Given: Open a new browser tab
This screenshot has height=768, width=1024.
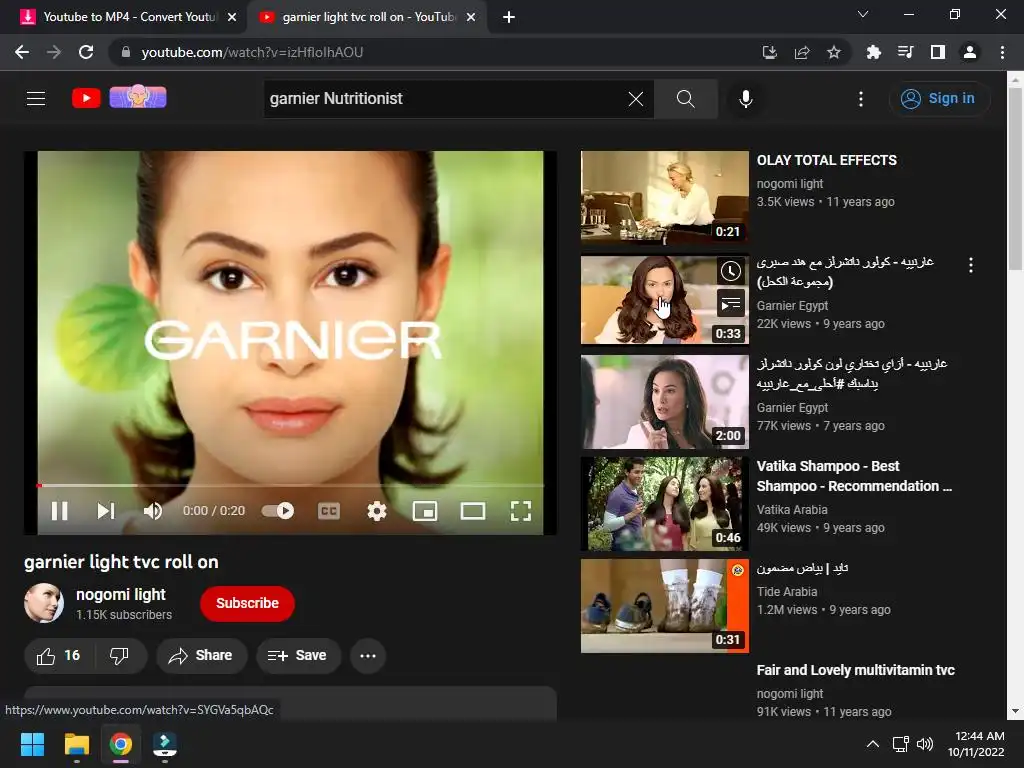Looking at the screenshot, I should (x=509, y=17).
